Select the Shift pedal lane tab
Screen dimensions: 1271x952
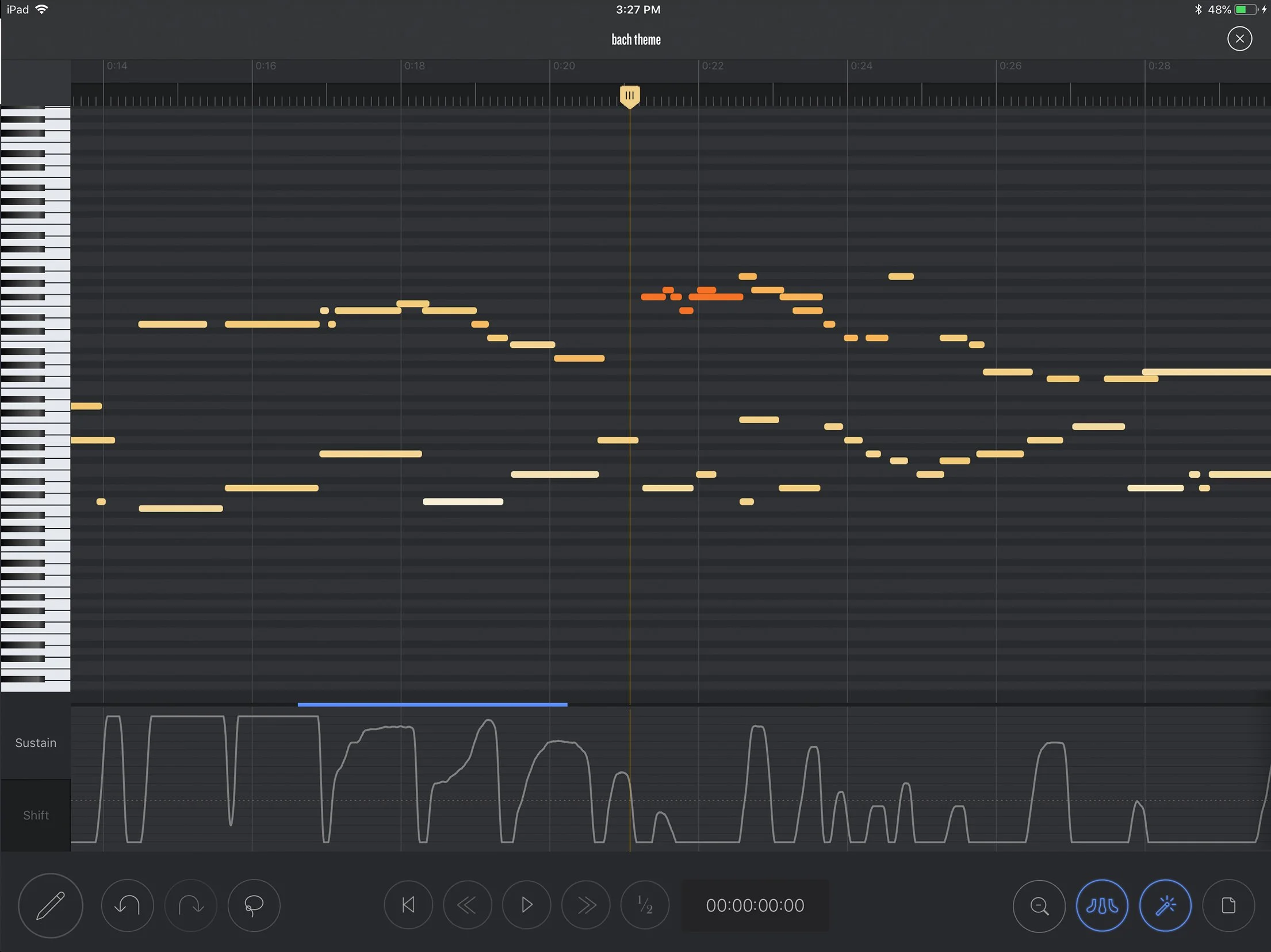(x=36, y=815)
